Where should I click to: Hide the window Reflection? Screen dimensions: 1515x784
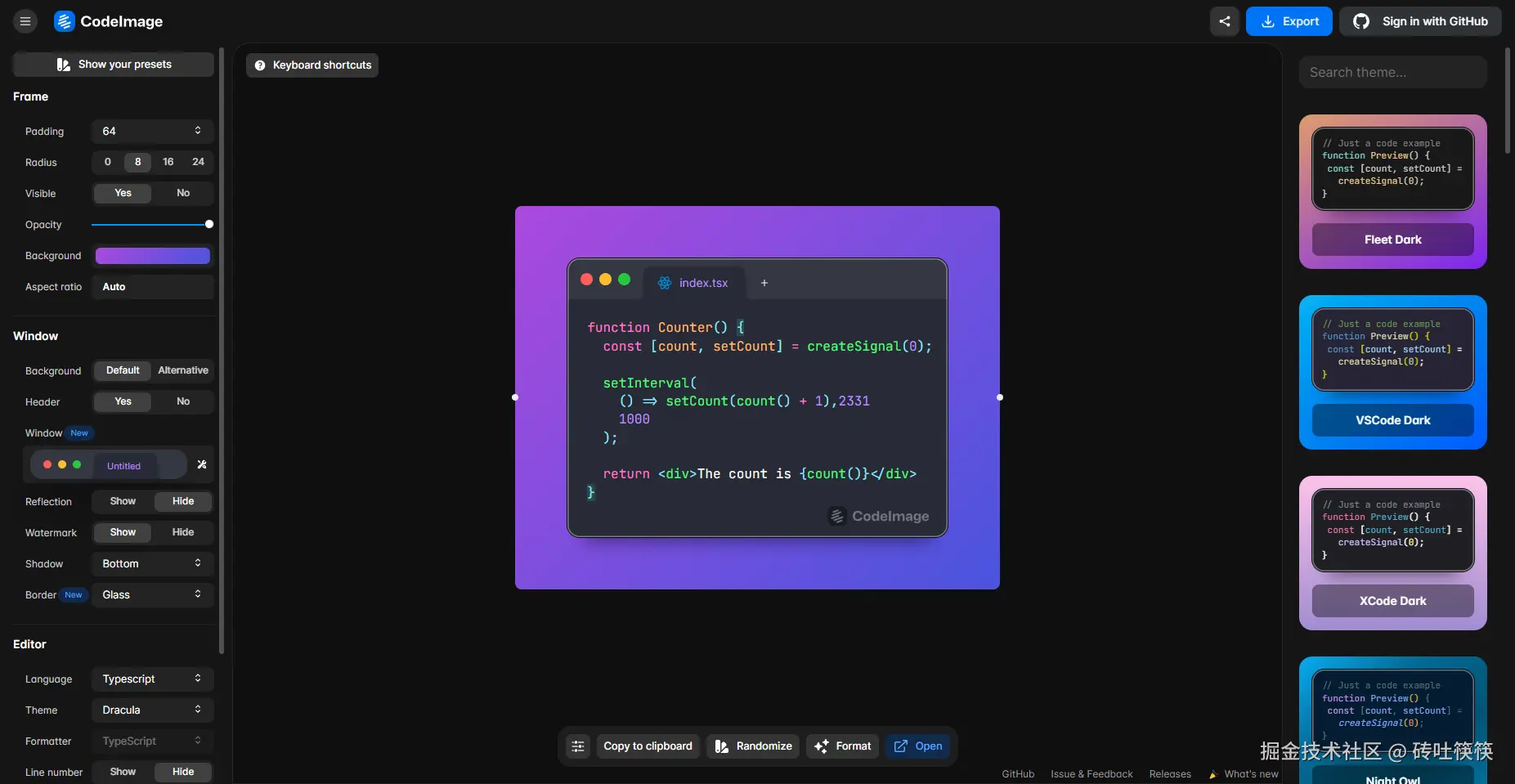pos(183,501)
